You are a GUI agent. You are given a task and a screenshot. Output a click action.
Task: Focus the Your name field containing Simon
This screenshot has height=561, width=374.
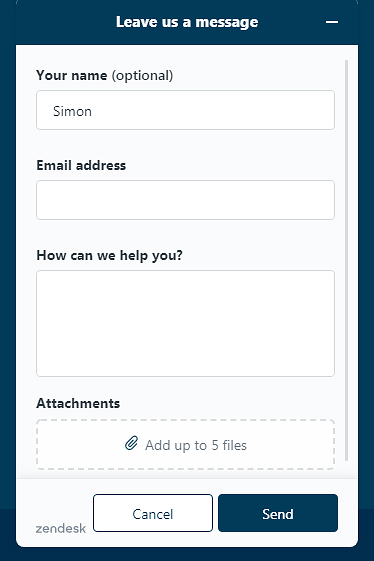click(185, 110)
